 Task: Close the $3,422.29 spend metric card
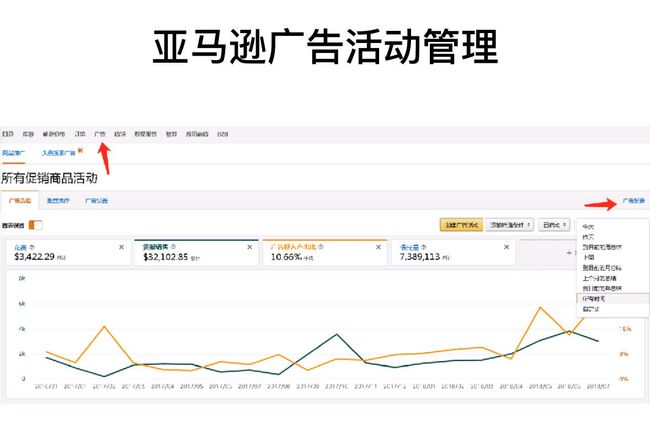pyautogui.click(x=121, y=247)
